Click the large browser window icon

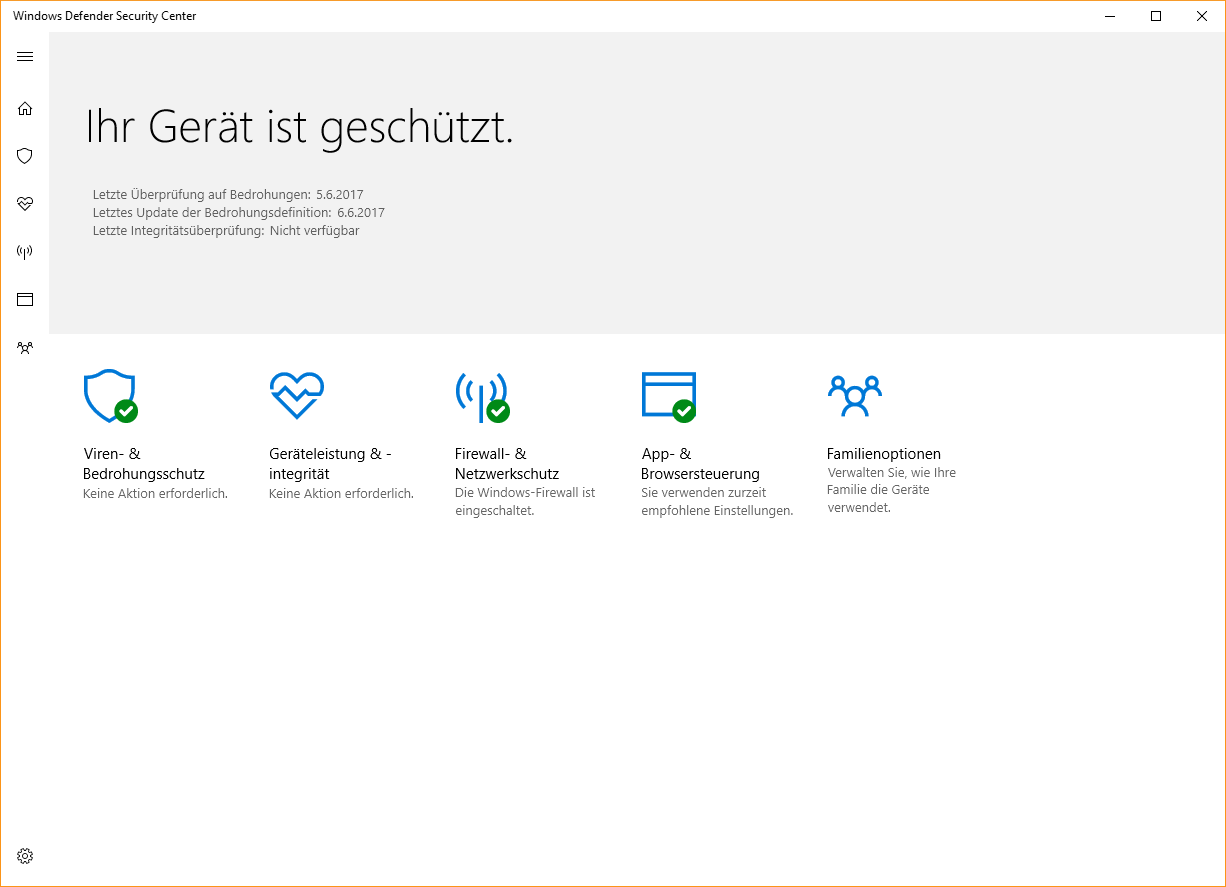click(x=669, y=396)
